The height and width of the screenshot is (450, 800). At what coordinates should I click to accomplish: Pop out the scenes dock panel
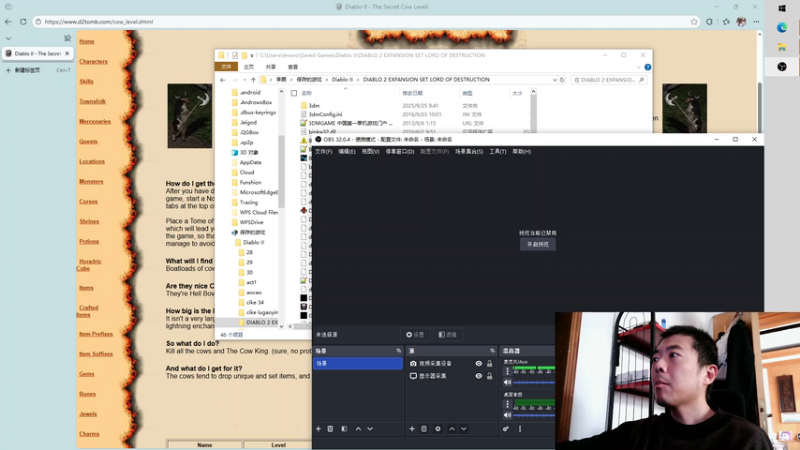point(398,351)
